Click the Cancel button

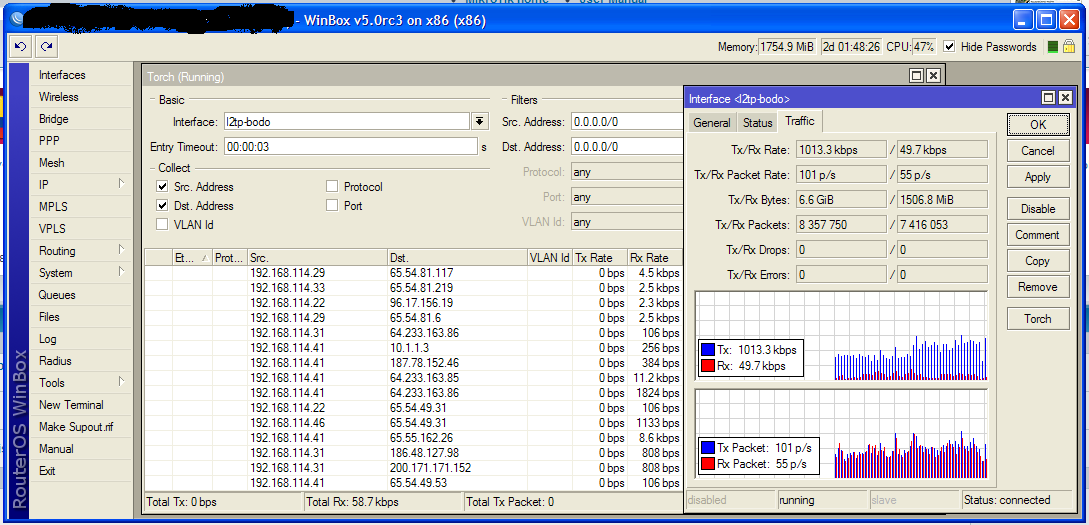point(1038,151)
